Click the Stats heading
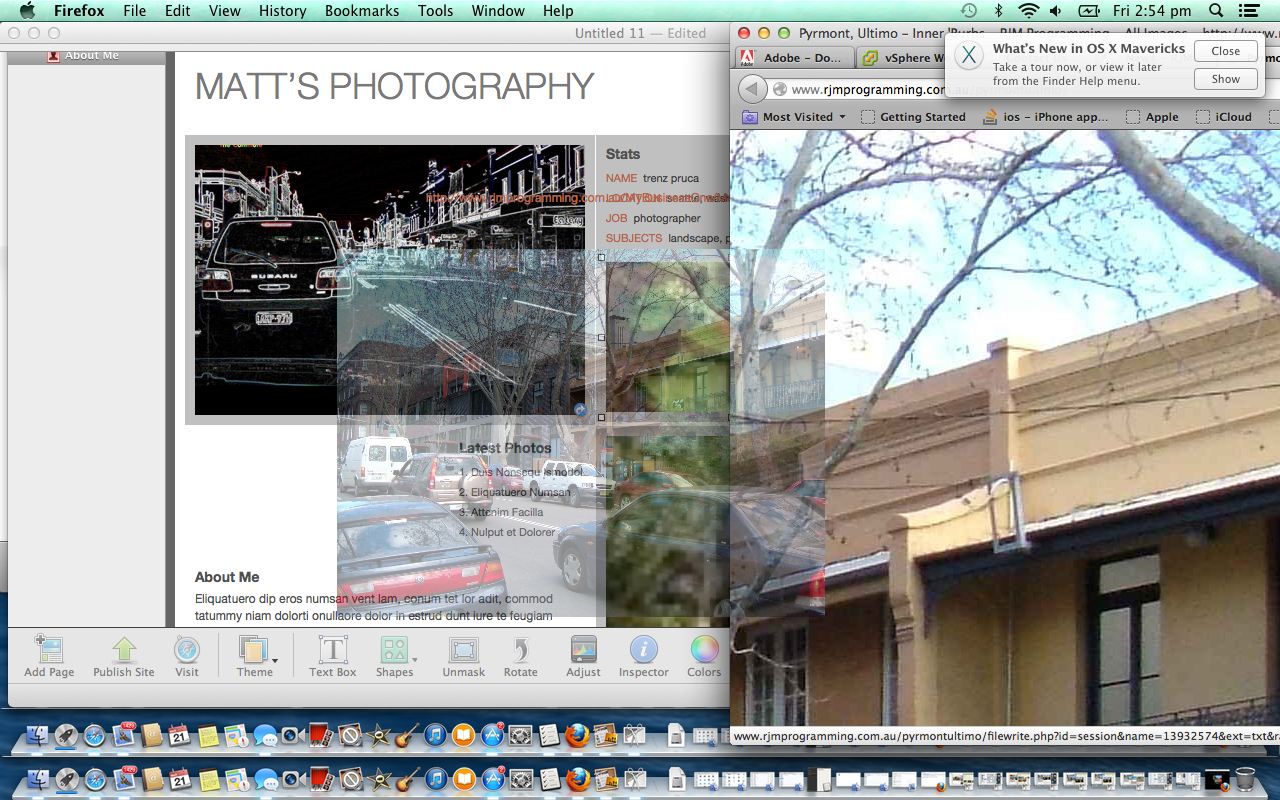Screen dimensions: 1280x800 point(622,154)
